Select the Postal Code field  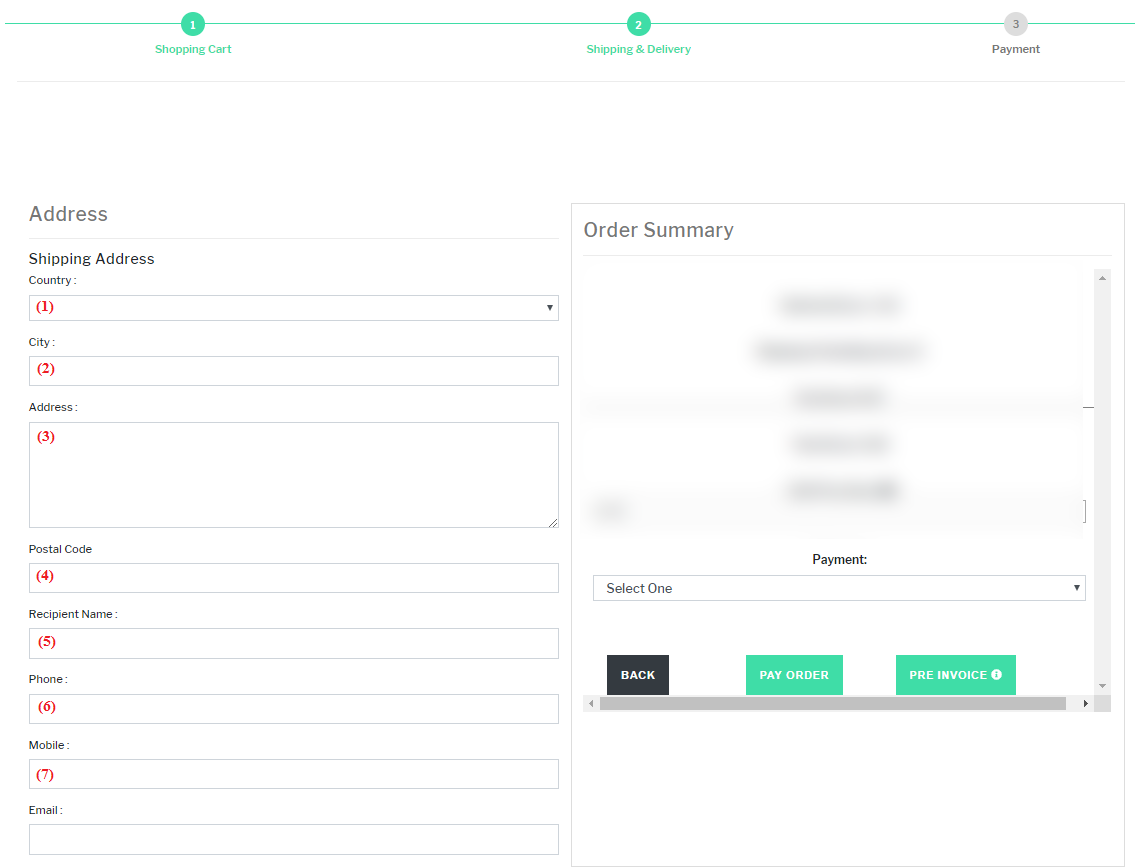click(293, 578)
